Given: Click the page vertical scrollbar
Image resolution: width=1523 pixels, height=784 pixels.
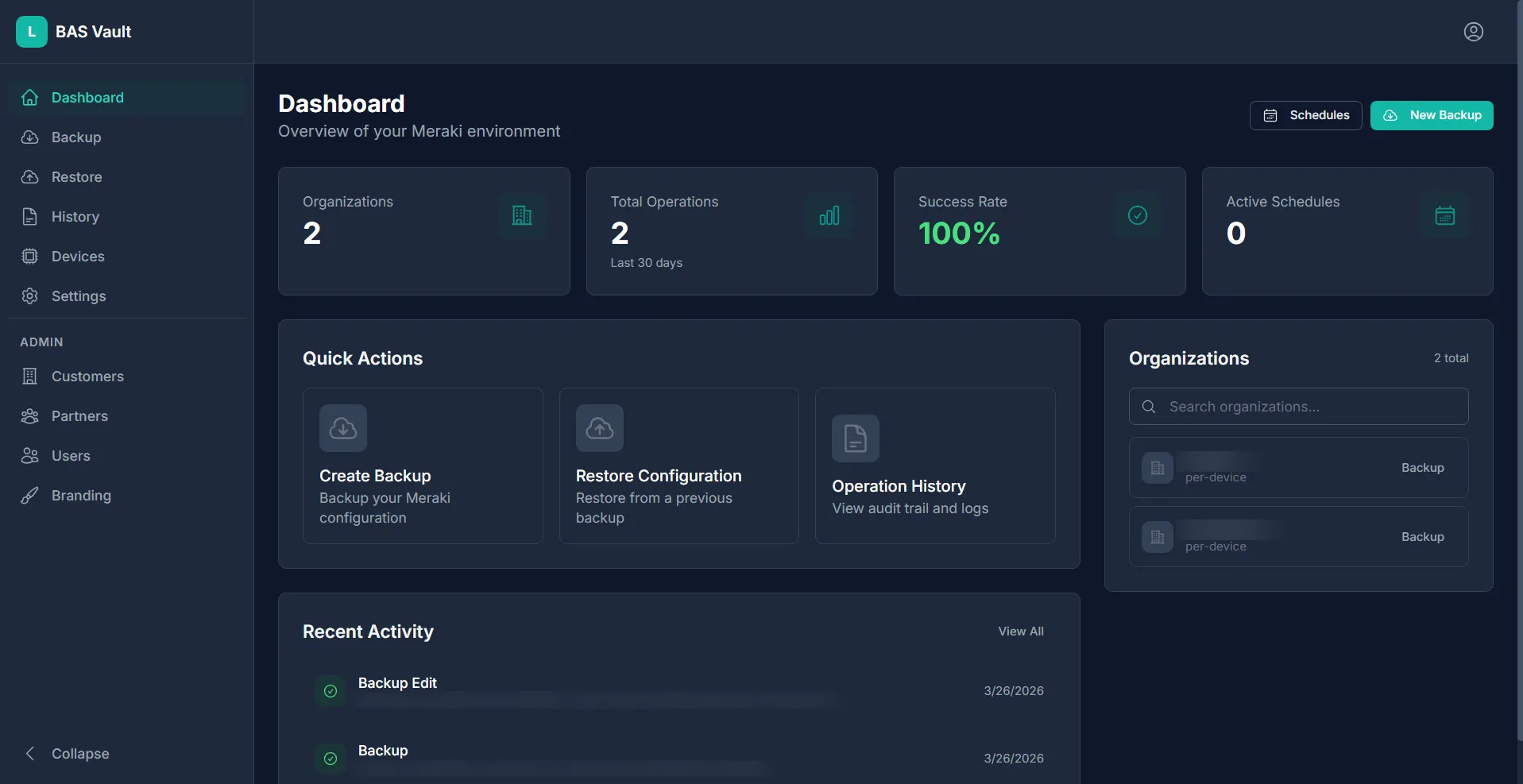Looking at the screenshot, I should [x=1519, y=370].
